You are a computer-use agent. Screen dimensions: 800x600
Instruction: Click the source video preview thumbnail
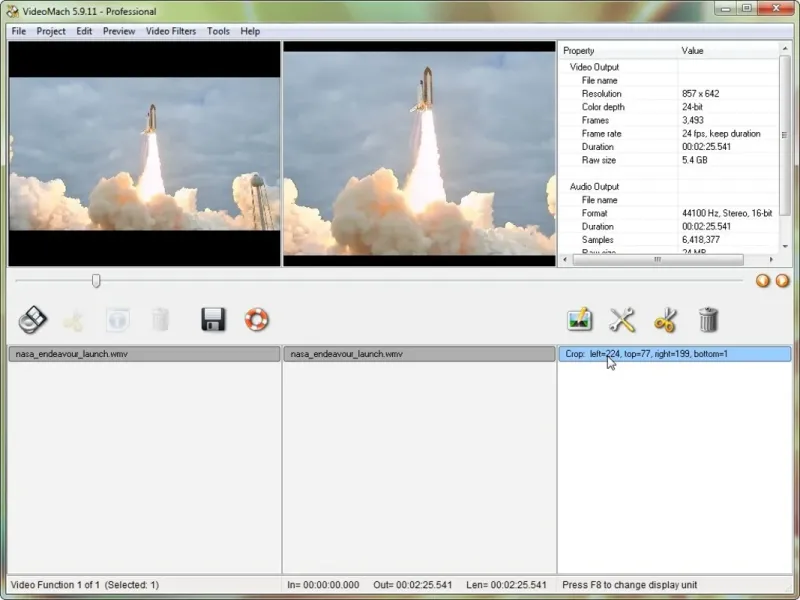point(144,154)
